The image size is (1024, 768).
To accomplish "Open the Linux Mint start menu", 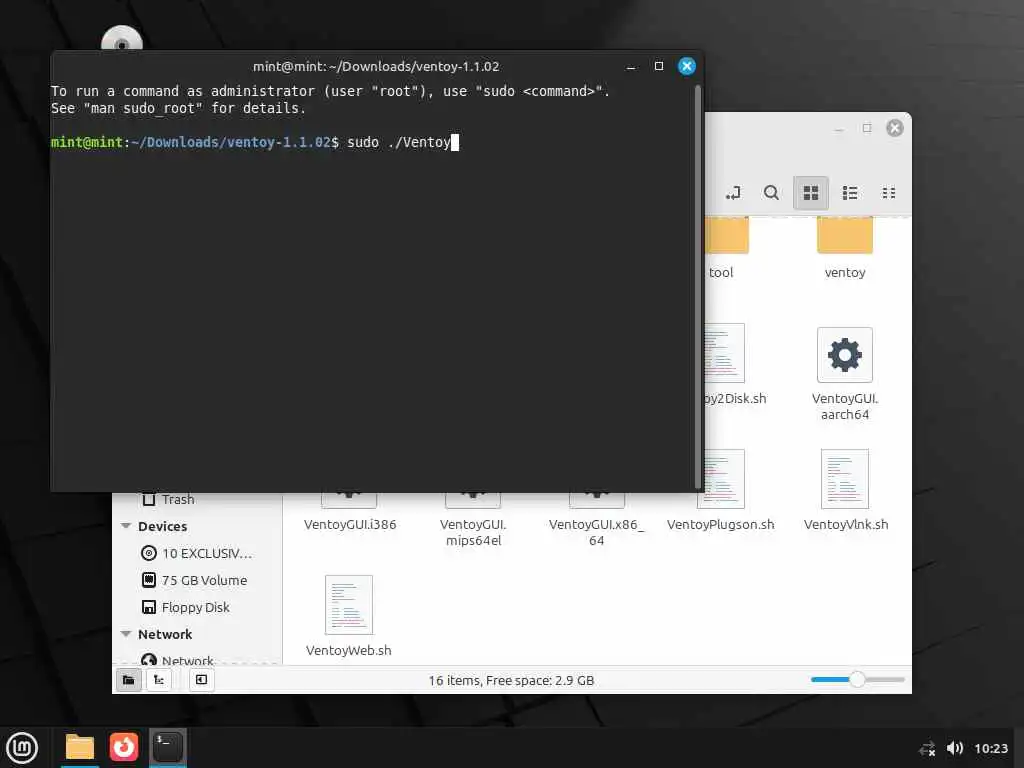I will point(22,748).
